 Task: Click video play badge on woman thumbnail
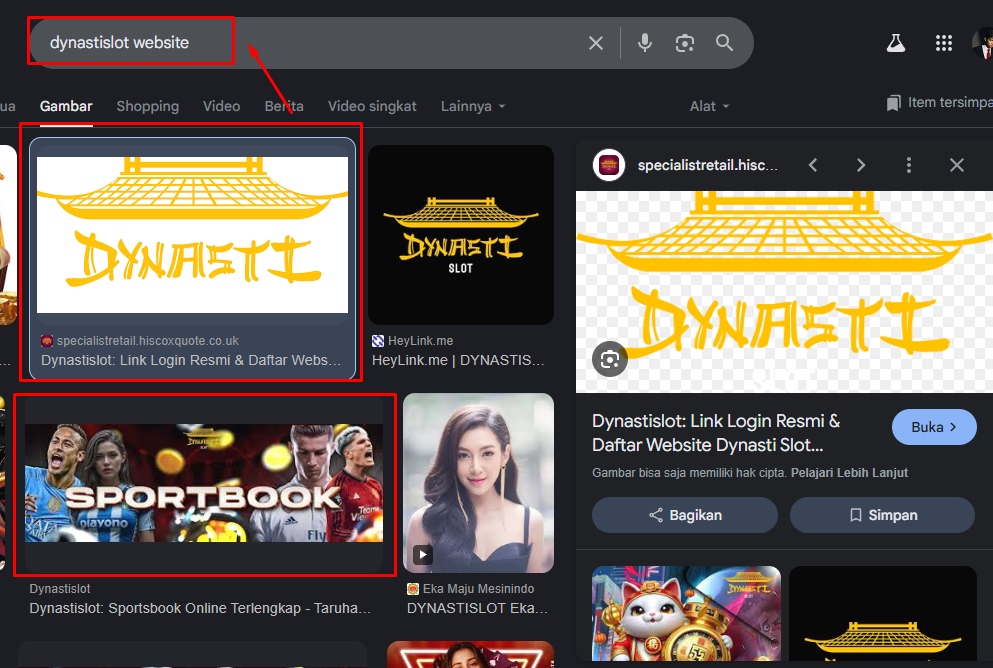(422, 555)
